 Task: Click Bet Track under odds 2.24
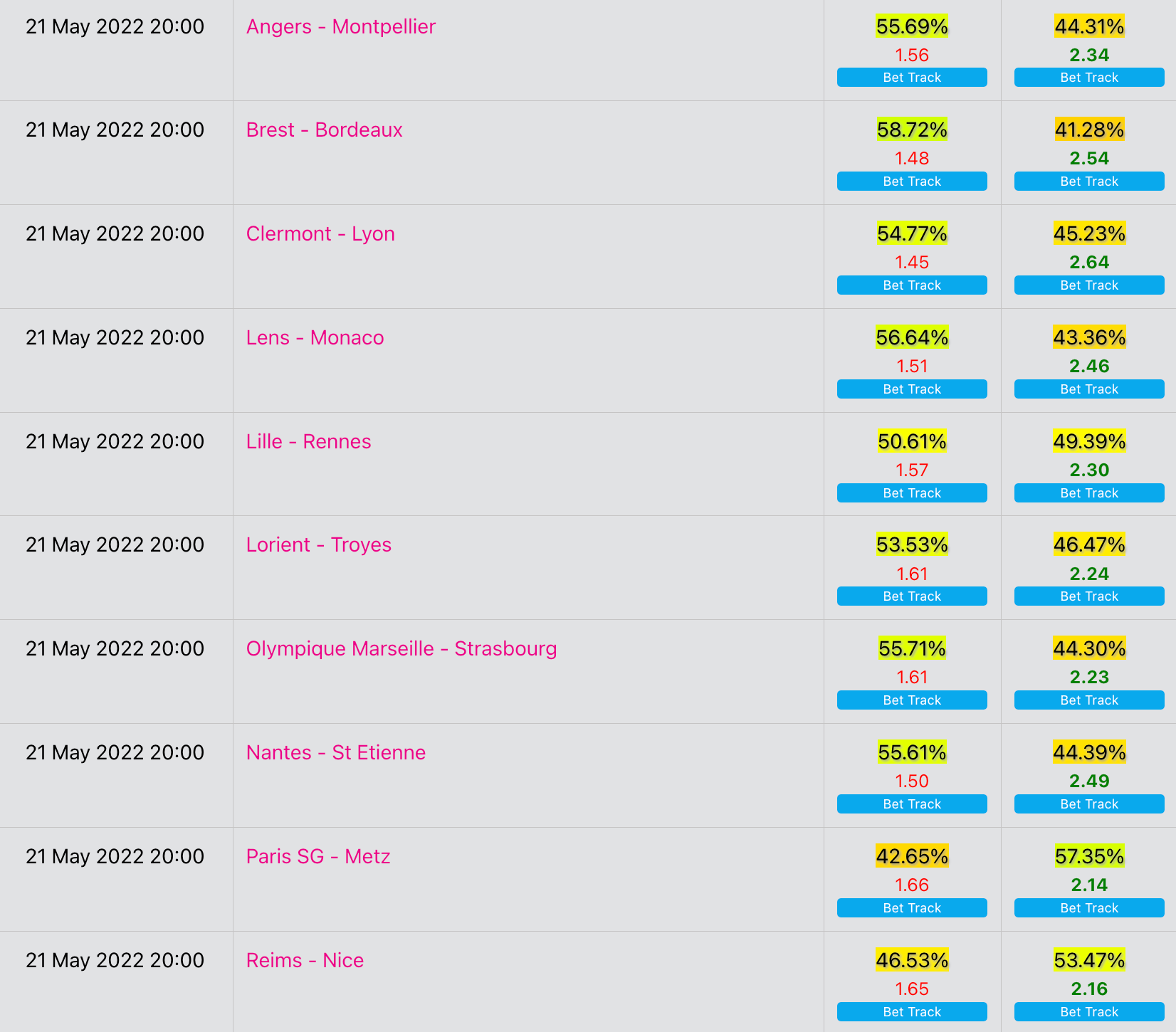pos(1089,596)
